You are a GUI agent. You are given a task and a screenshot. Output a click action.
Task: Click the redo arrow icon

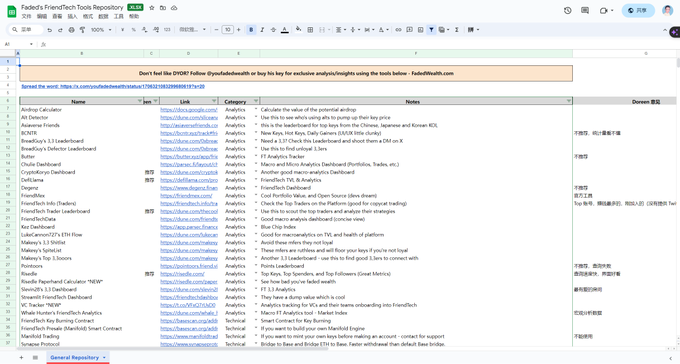click(x=60, y=30)
